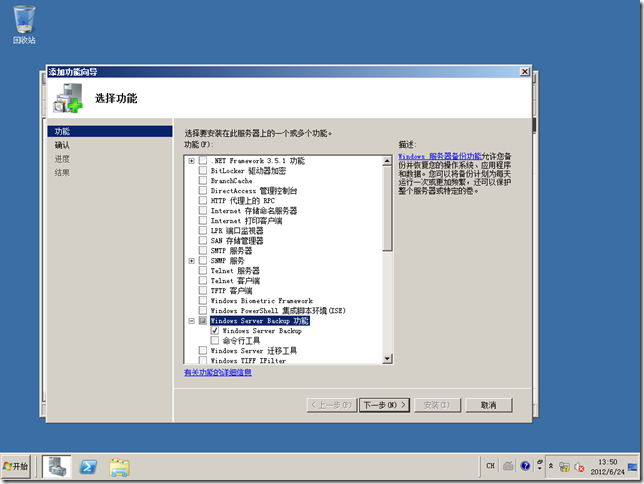This screenshot has width=644, height=484.
Task: Enable the Windows PowerShell ISE checkbox
Action: 203,310
